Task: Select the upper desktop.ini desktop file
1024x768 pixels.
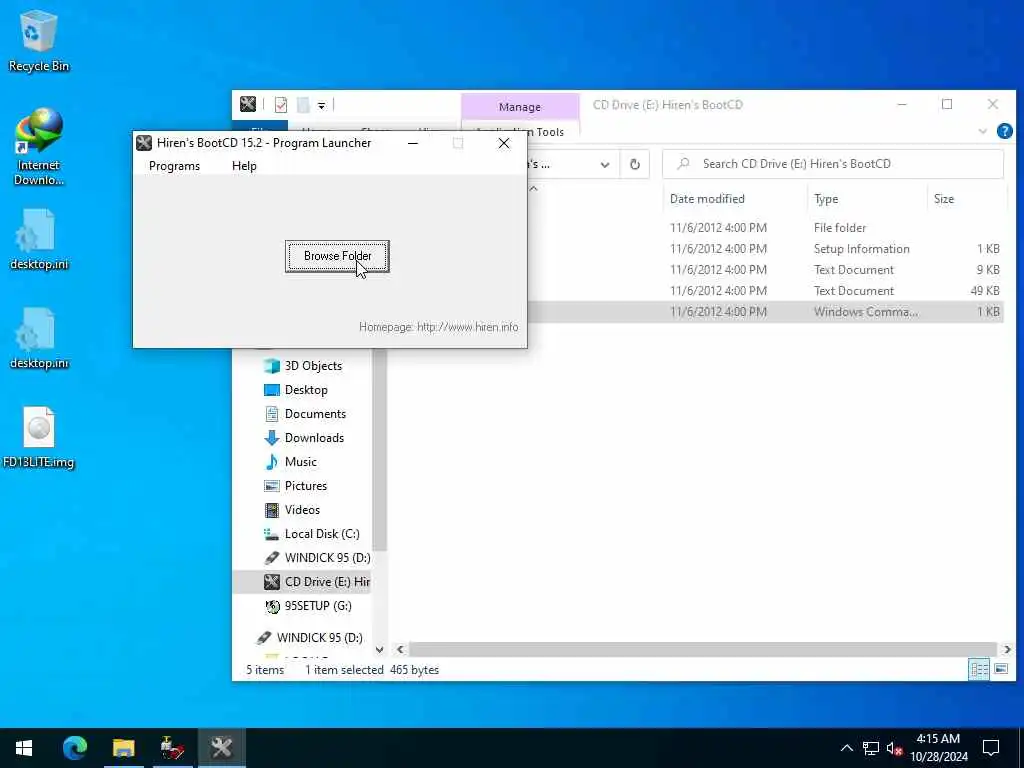Action: (x=39, y=239)
